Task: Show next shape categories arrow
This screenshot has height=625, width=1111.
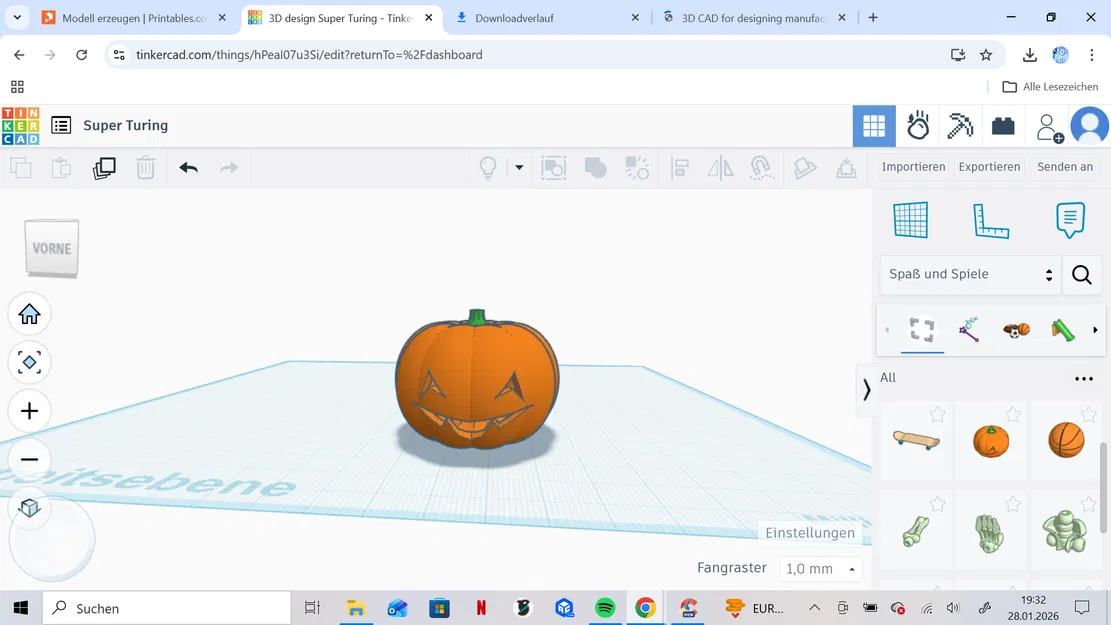Action: tap(1095, 330)
